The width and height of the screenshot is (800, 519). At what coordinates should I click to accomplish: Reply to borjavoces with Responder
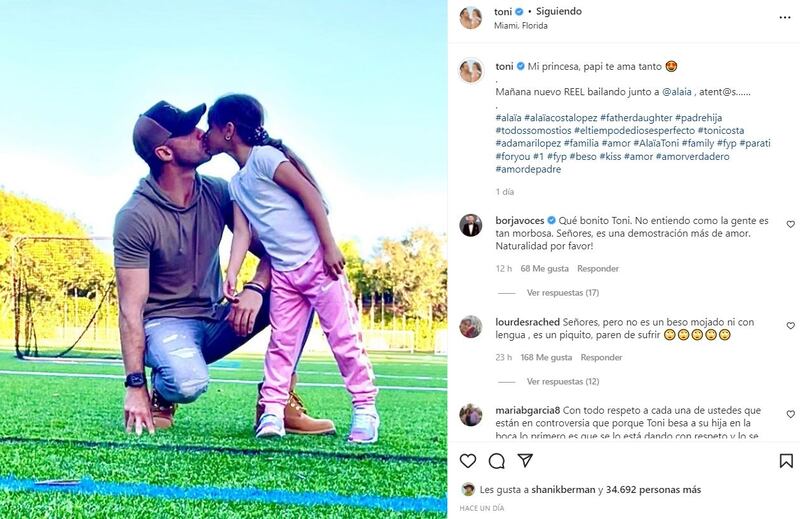(x=598, y=268)
